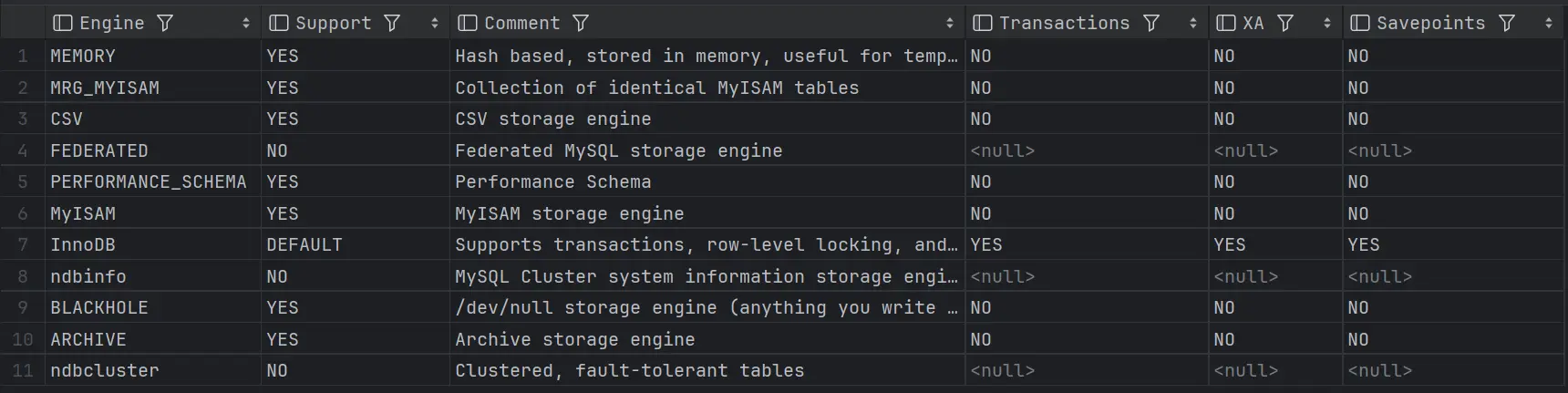Click the Archive storage engine comment cell
1568x393 pixels.
click(574, 340)
